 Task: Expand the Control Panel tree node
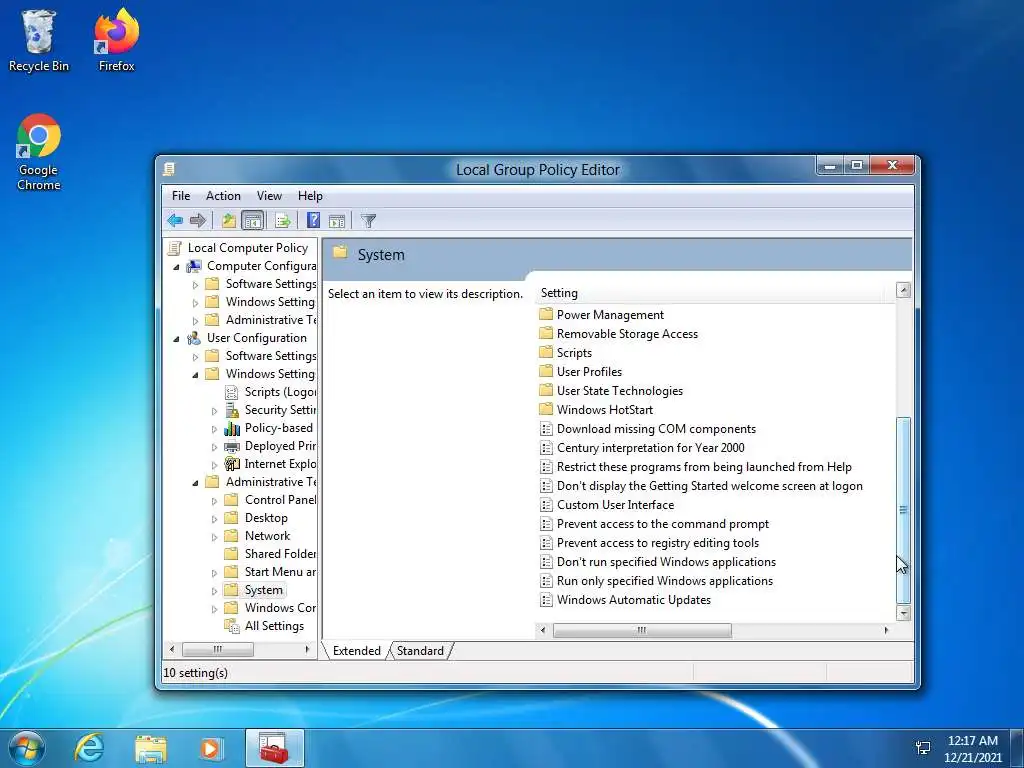[214, 501]
